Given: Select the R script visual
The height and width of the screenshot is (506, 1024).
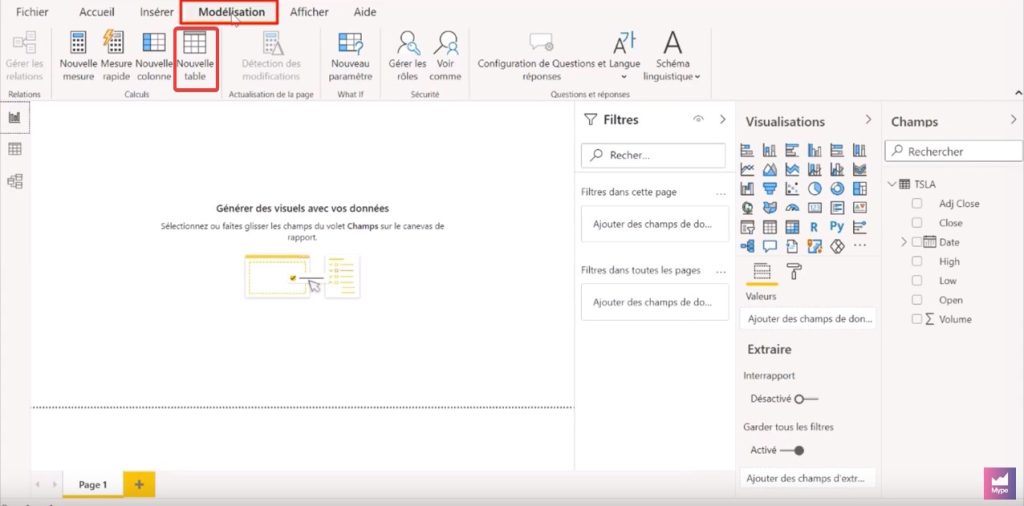Looking at the screenshot, I should (814, 227).
